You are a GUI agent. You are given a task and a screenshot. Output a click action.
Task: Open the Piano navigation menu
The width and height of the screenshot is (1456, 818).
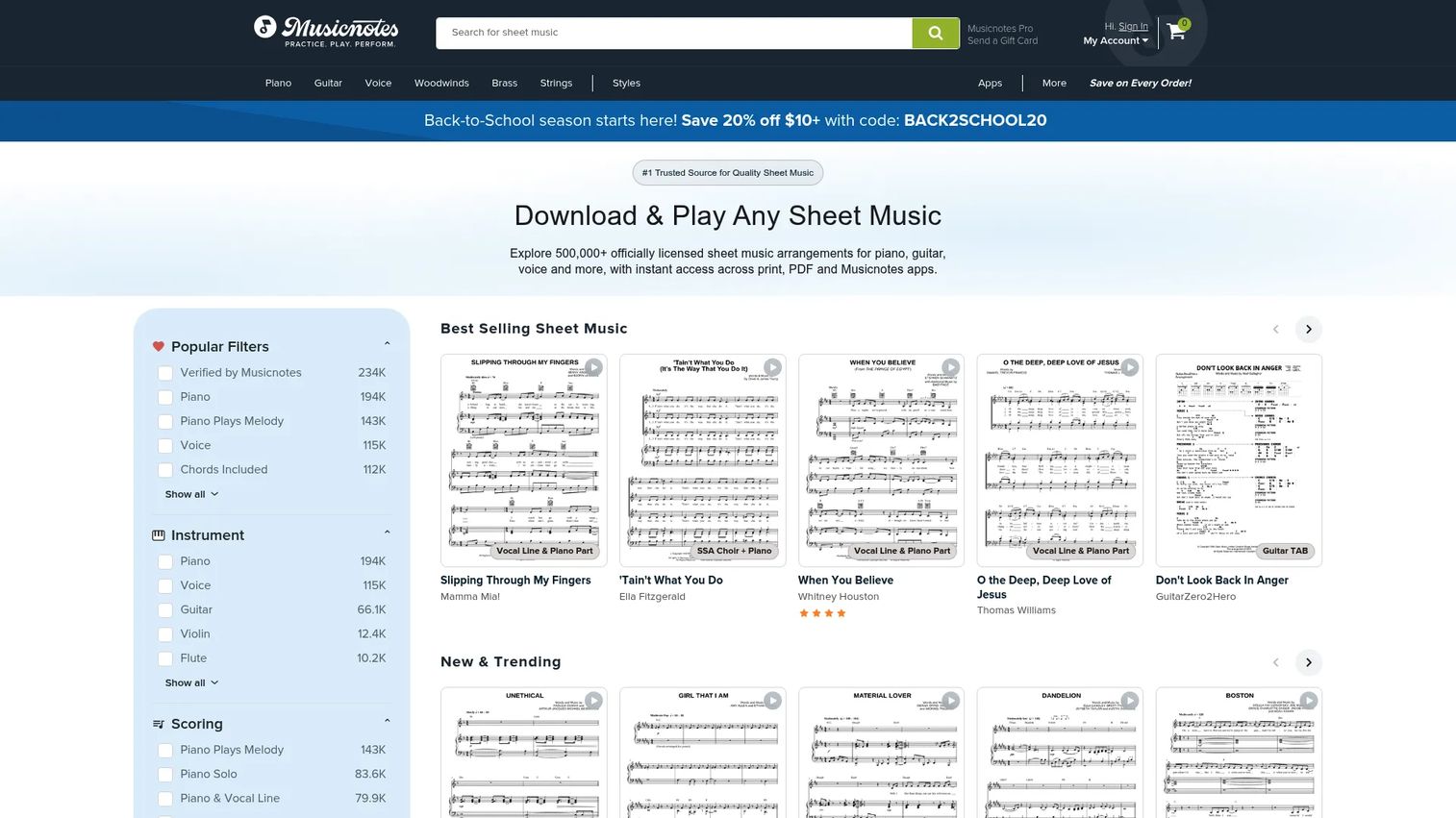coord(278,83)
